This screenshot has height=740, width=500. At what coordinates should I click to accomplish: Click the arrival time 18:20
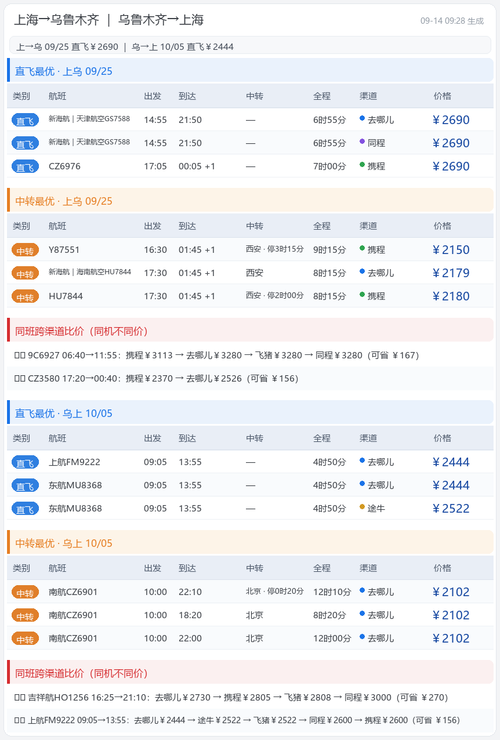190,615
